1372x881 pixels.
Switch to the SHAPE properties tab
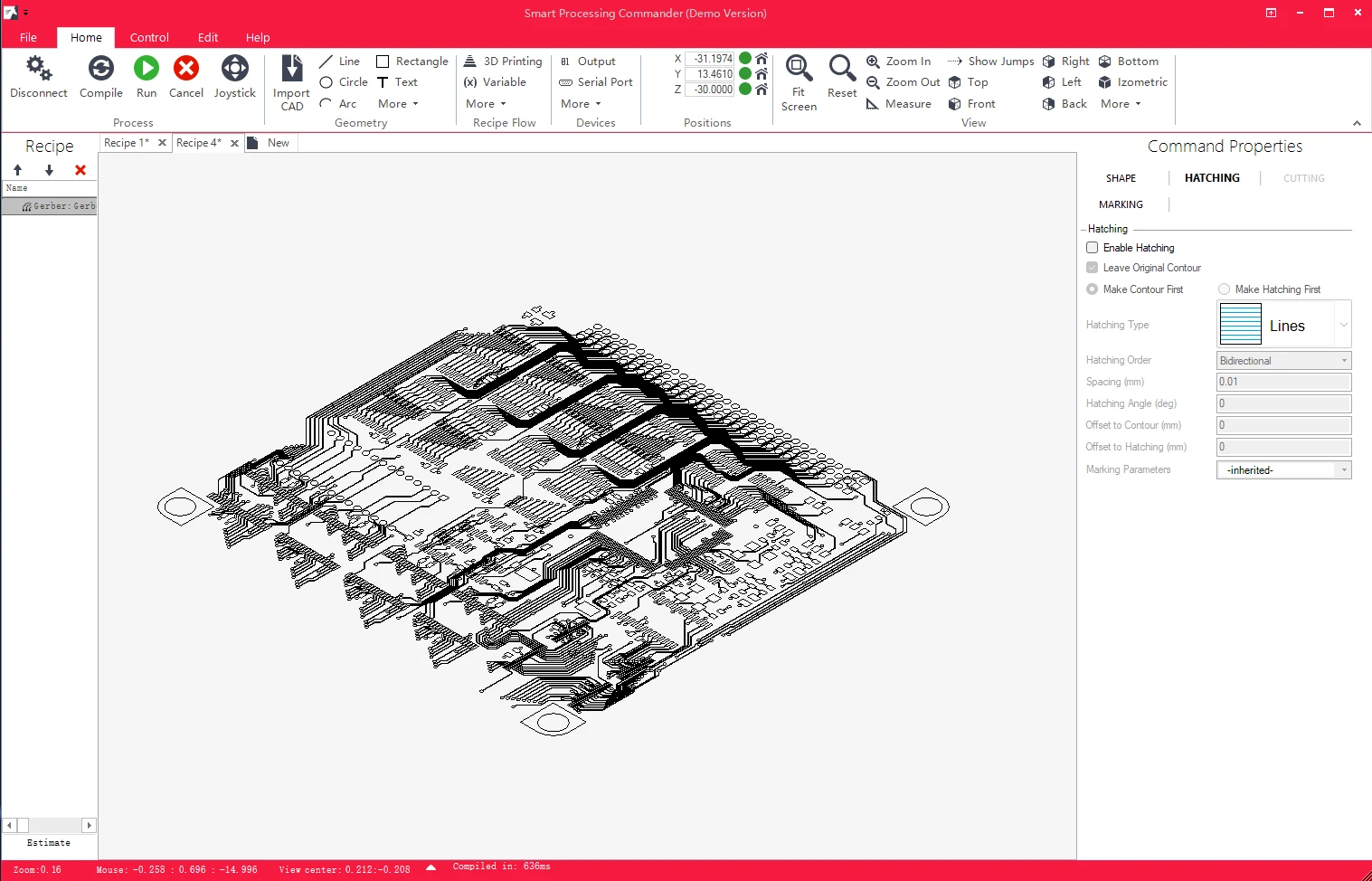pyautogui.click(x=1121, y=178)
